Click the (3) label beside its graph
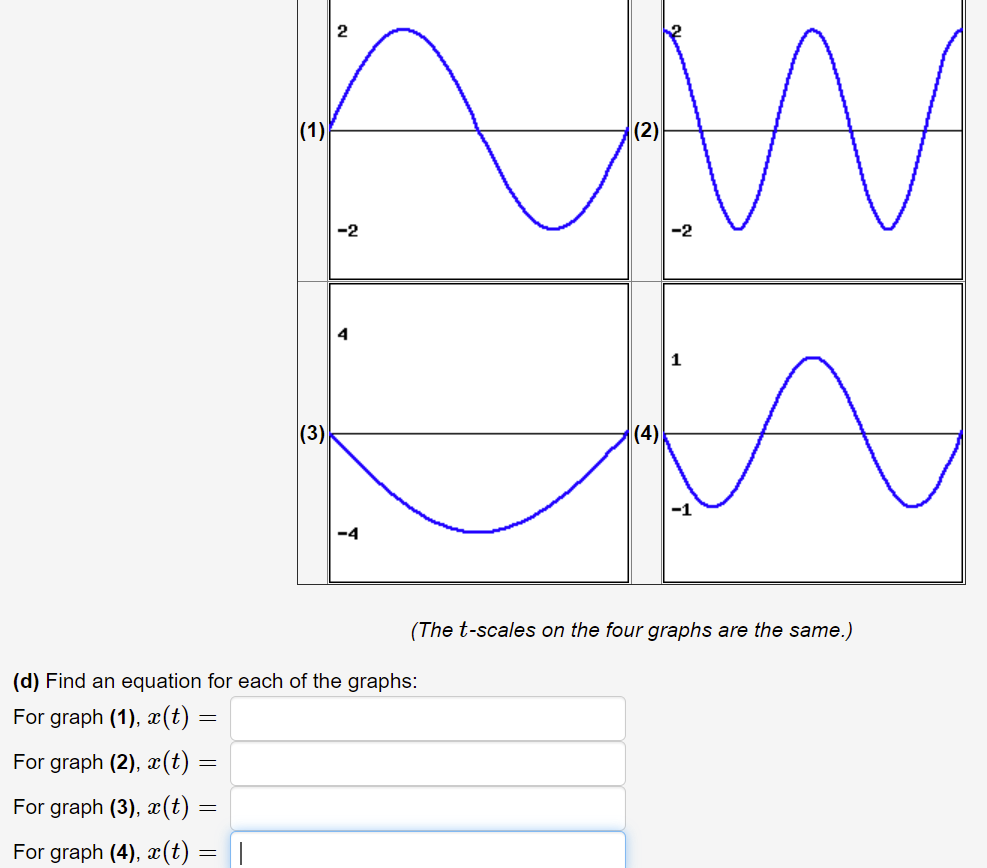 [x=311, y=433]
